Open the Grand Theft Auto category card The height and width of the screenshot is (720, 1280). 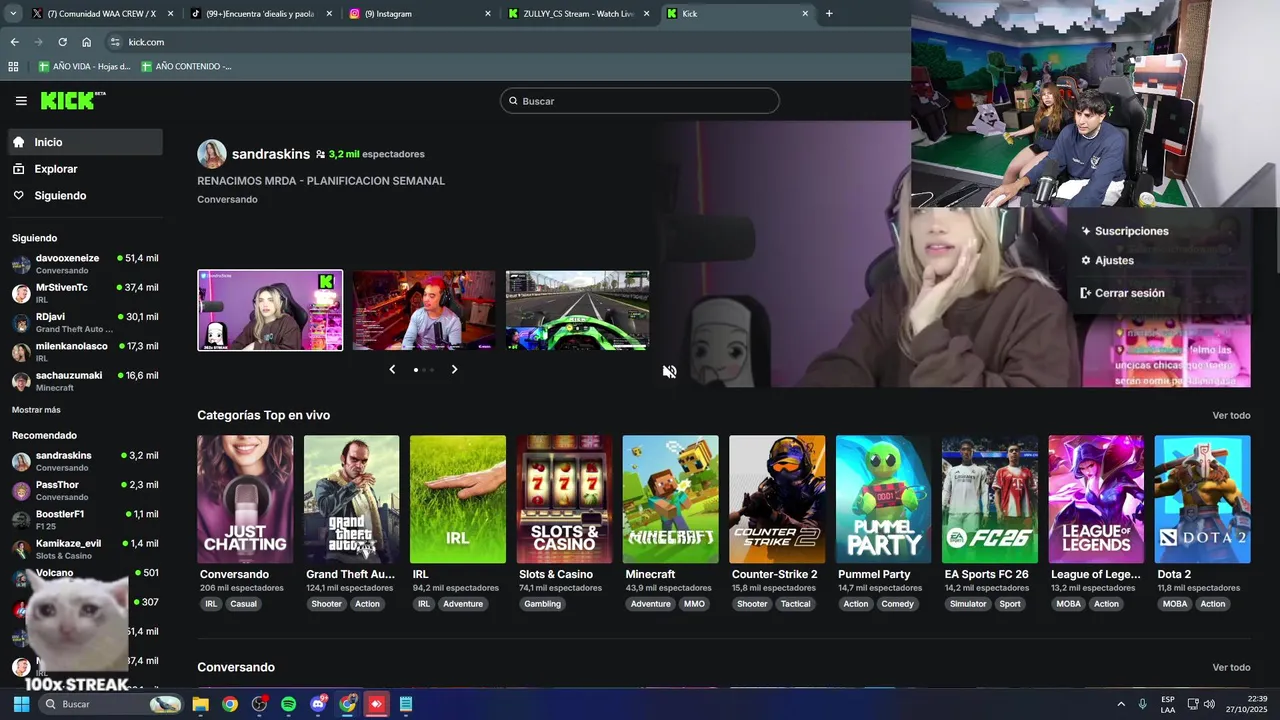click(x=351, y=499)
